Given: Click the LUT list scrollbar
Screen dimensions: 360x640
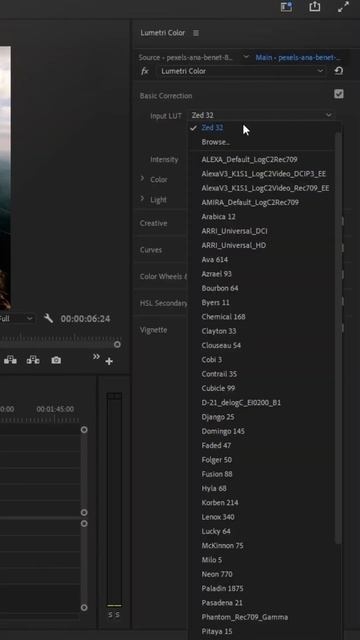Looking at the screenshot, I should [338, 337].
